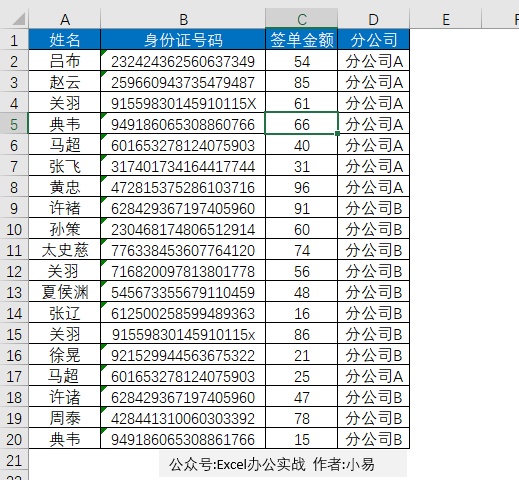Select row 10 header

[x=14, y=229]
